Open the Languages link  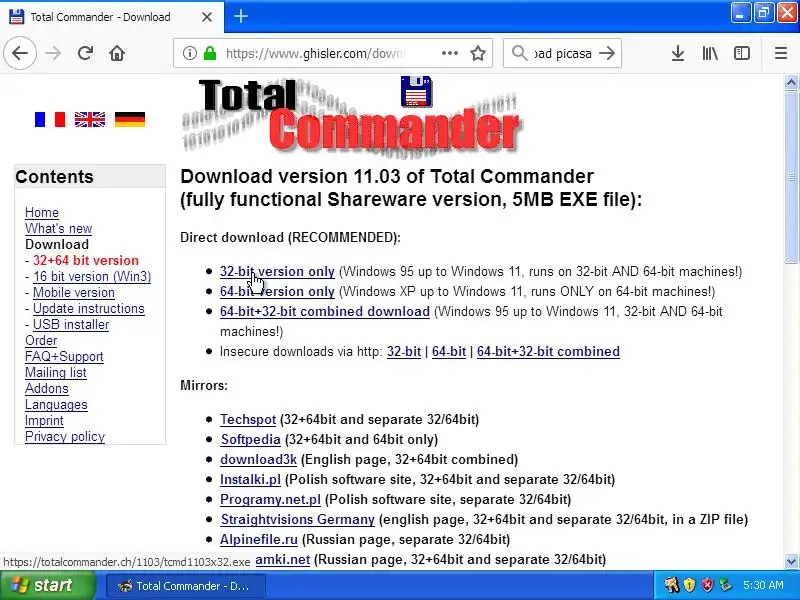click(56, 405)
